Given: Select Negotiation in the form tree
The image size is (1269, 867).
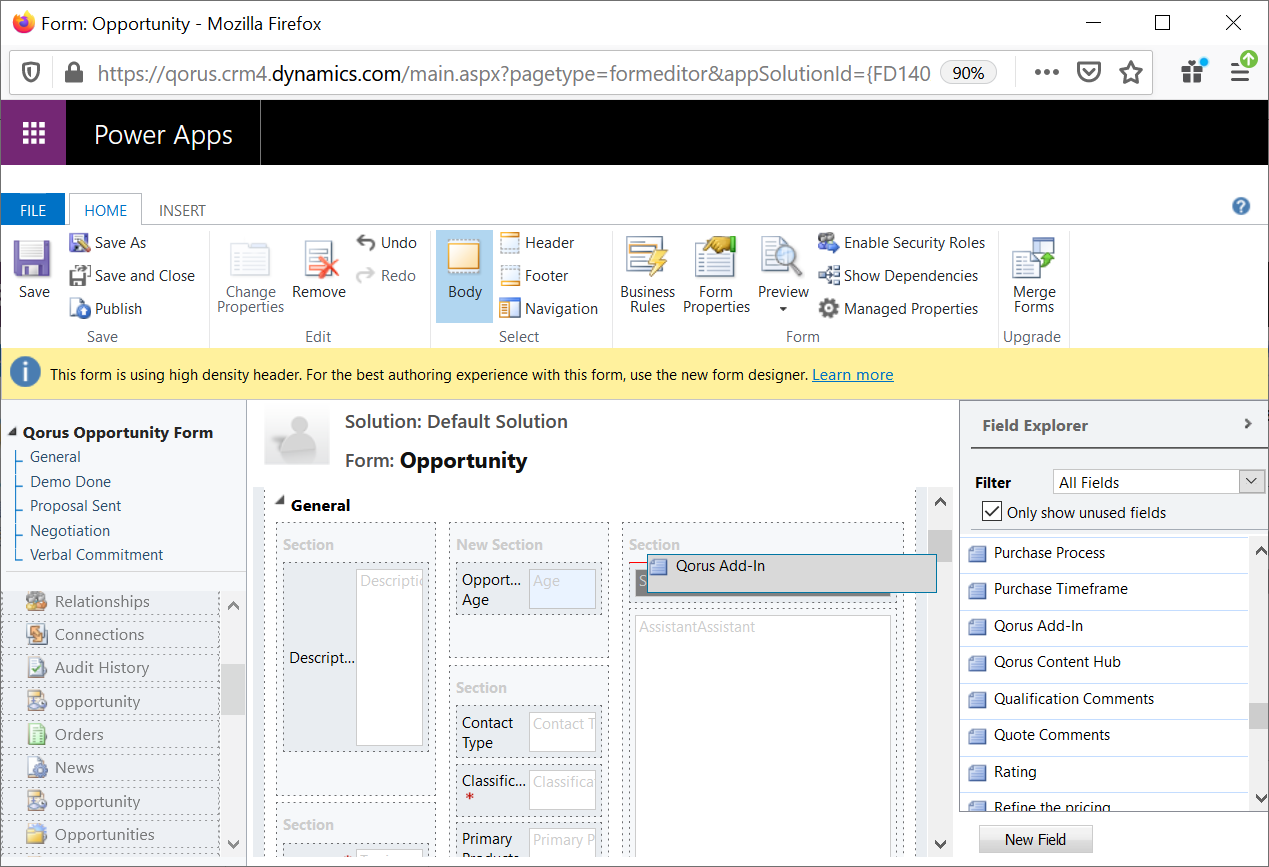Looking at the screenshot, I should click(70, 531).
